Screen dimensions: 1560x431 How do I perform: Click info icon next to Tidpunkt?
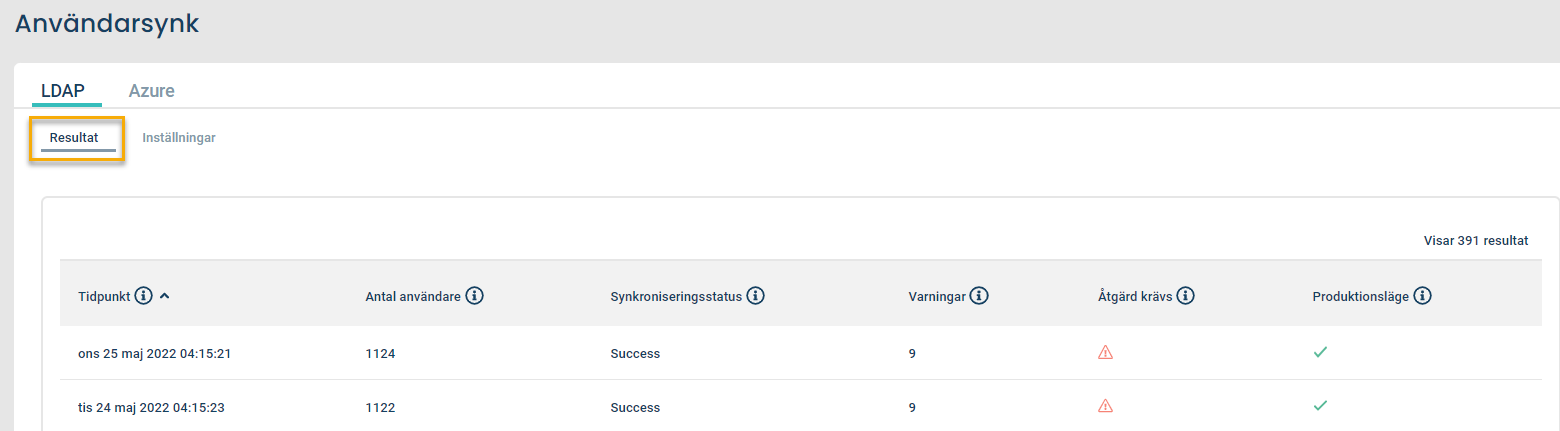coord(144,297)
